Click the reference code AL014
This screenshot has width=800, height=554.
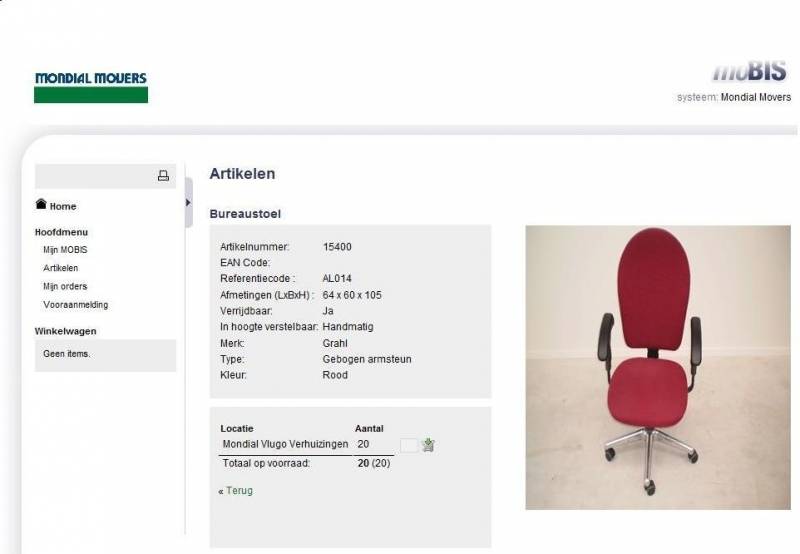point(337,279)
